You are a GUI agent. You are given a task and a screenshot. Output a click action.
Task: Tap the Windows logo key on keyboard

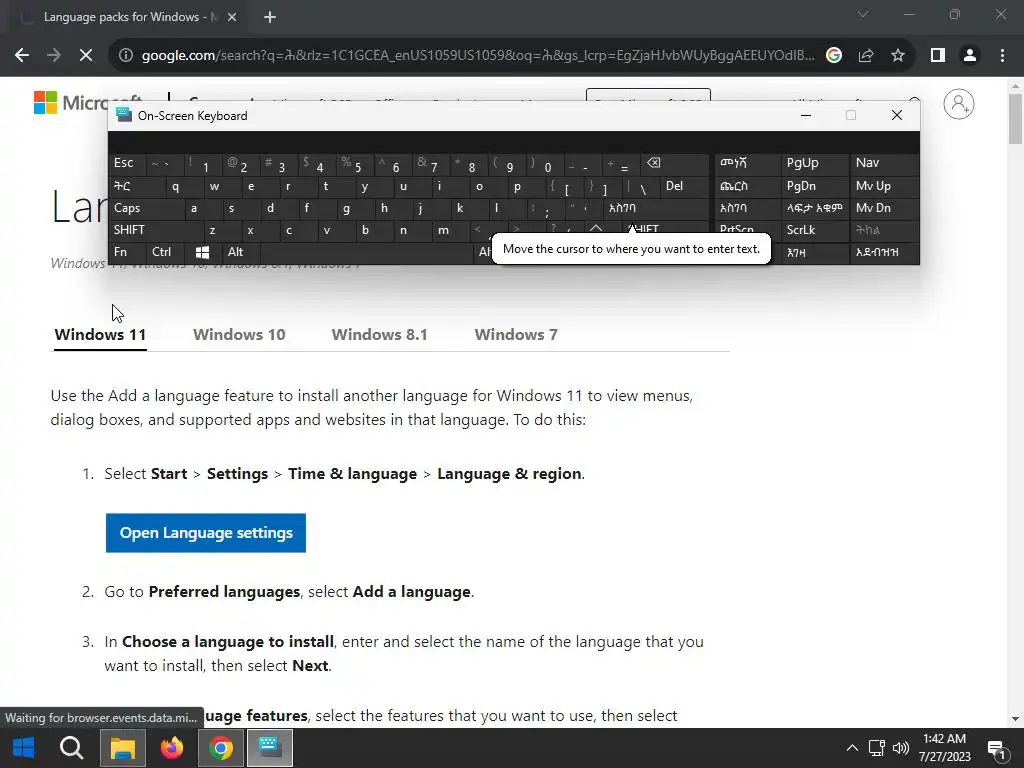(x=202, y=252)
